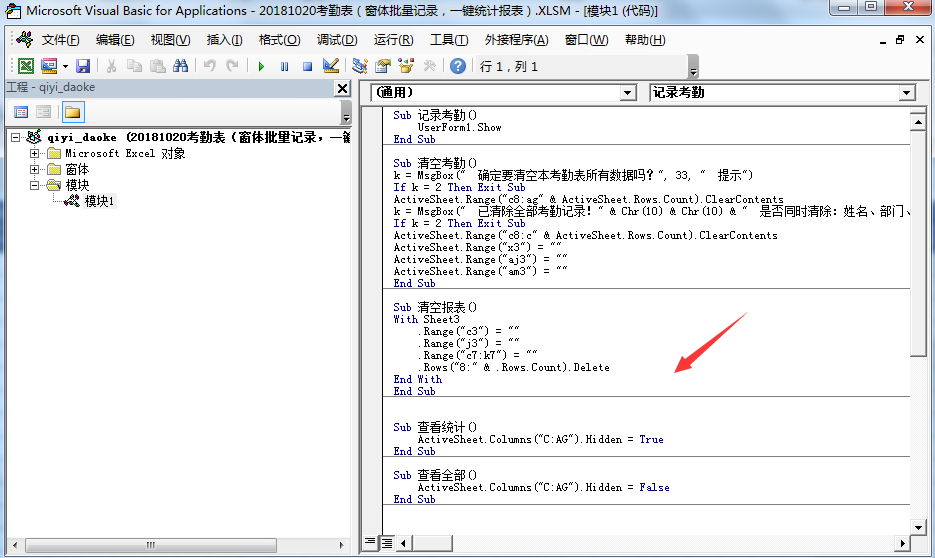The height and width of the screenshot is (558, 935).
Task: Click the Redo arrow icon
Action: click(x=233, y=66)
